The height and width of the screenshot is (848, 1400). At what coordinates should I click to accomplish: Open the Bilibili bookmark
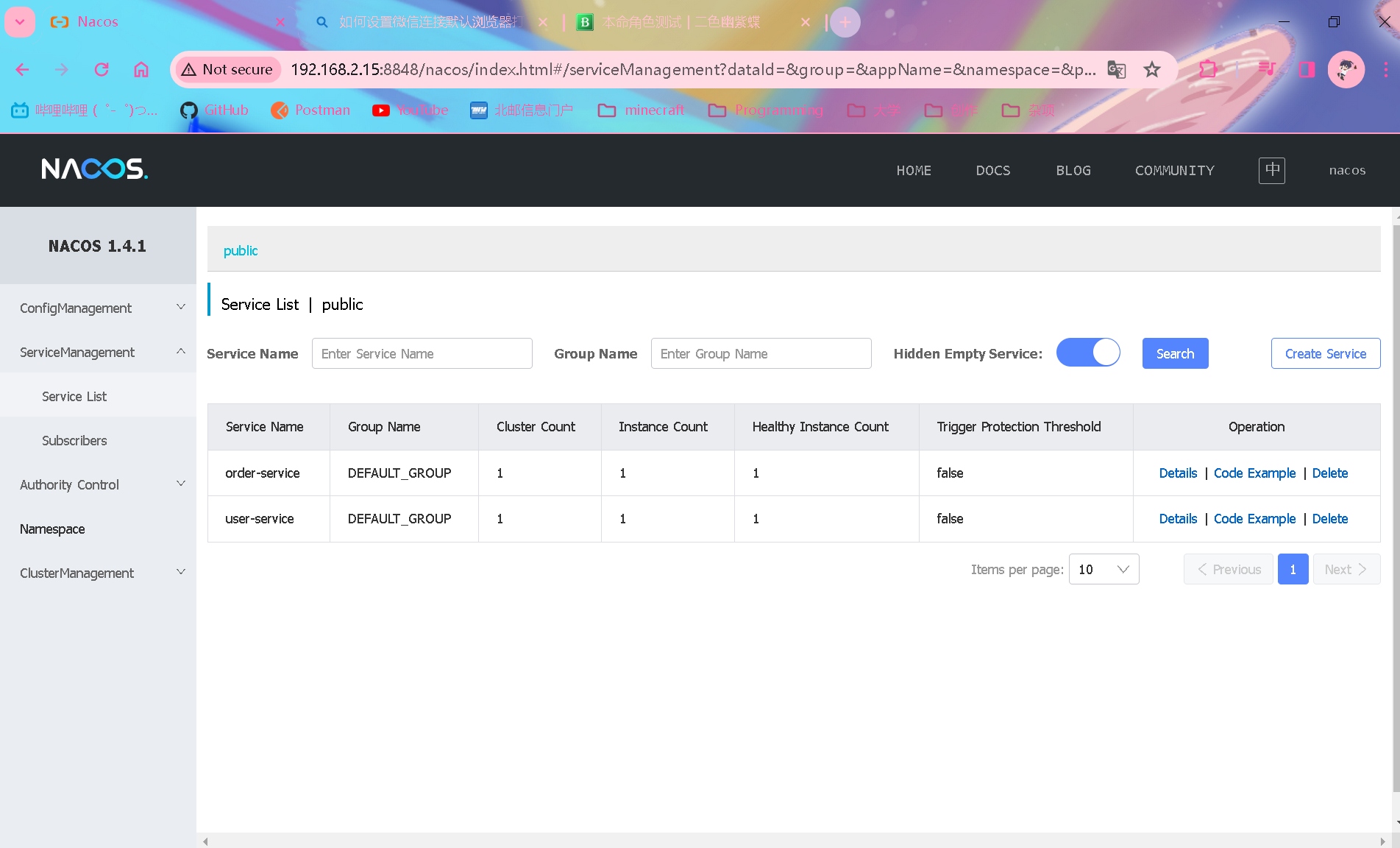click(85, 110)
